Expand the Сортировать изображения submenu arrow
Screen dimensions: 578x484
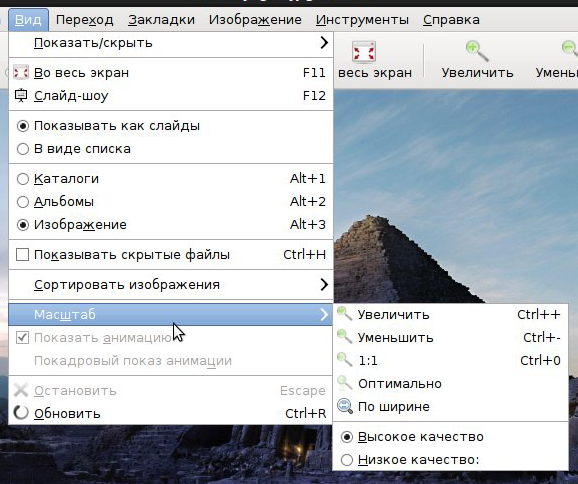pos(324,284)
